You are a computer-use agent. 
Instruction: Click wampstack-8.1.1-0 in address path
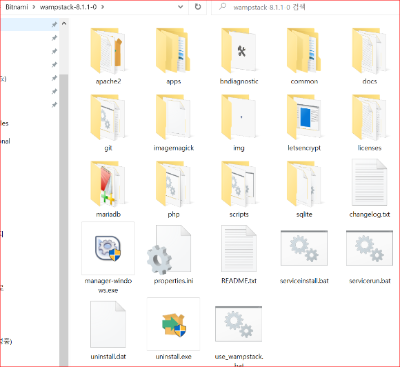coord(68,7)
